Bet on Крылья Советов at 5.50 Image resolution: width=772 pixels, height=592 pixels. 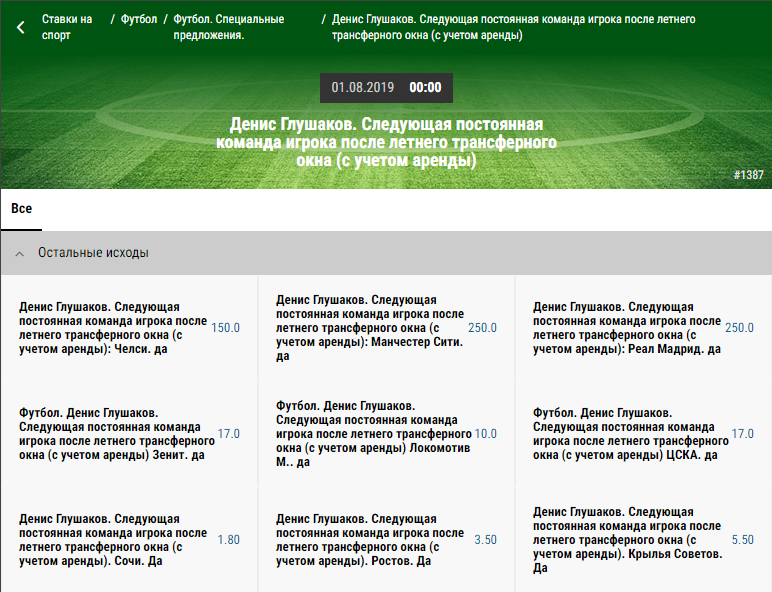tap(742, 540)
